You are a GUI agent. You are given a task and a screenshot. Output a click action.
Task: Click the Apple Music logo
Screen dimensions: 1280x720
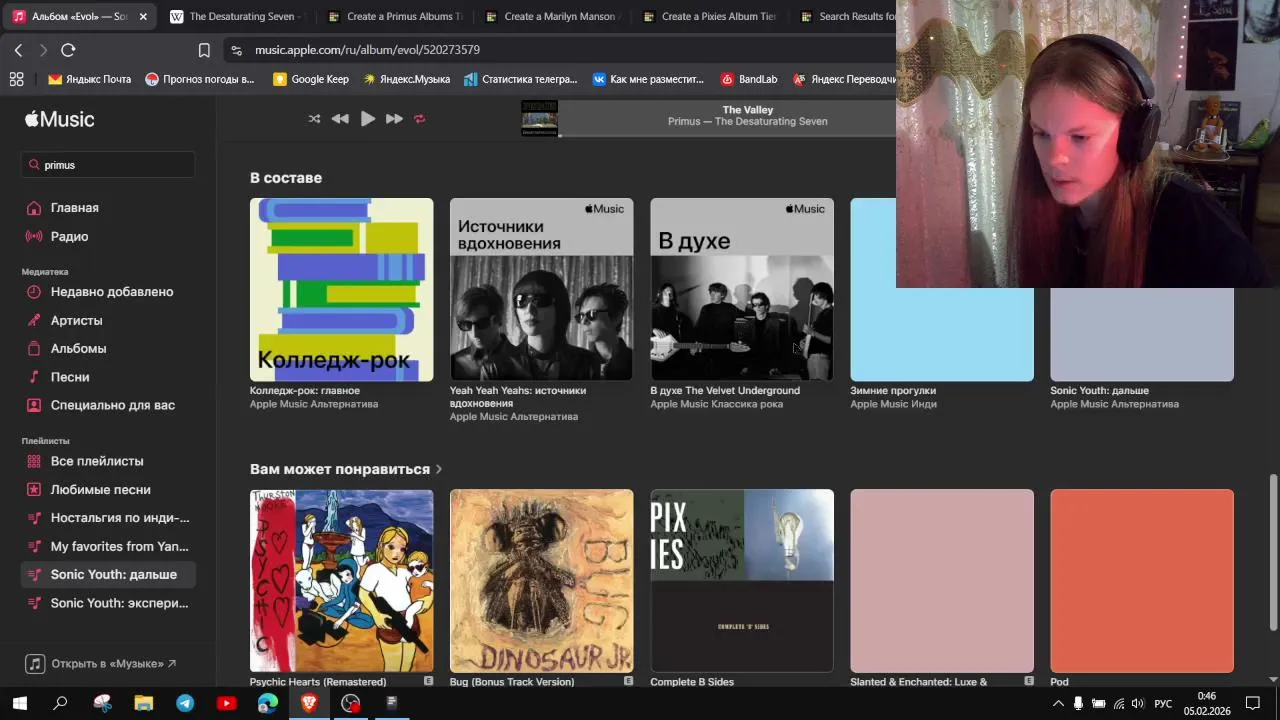60,119
